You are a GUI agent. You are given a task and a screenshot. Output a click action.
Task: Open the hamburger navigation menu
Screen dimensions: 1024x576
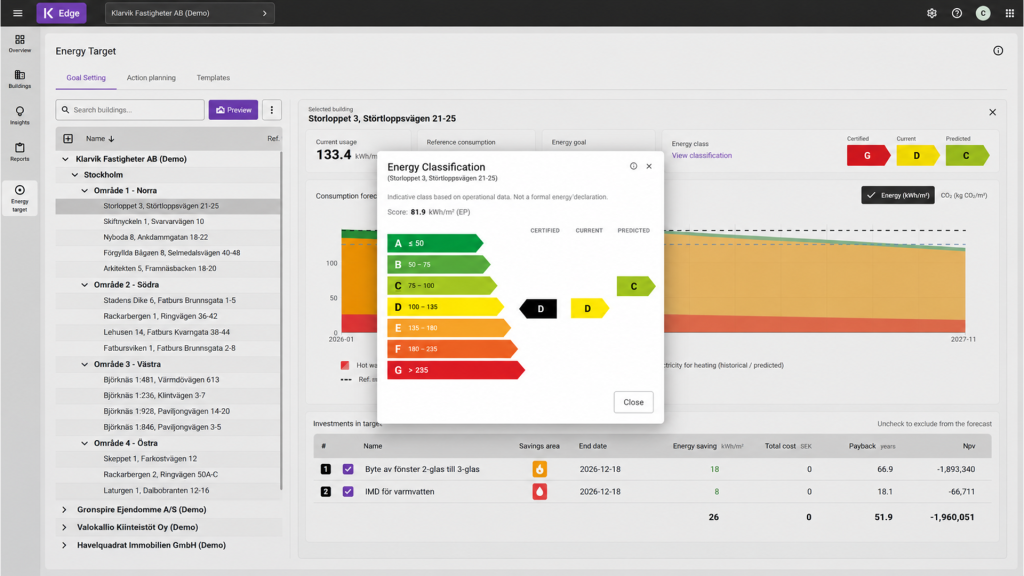click(x=18, y=13)
